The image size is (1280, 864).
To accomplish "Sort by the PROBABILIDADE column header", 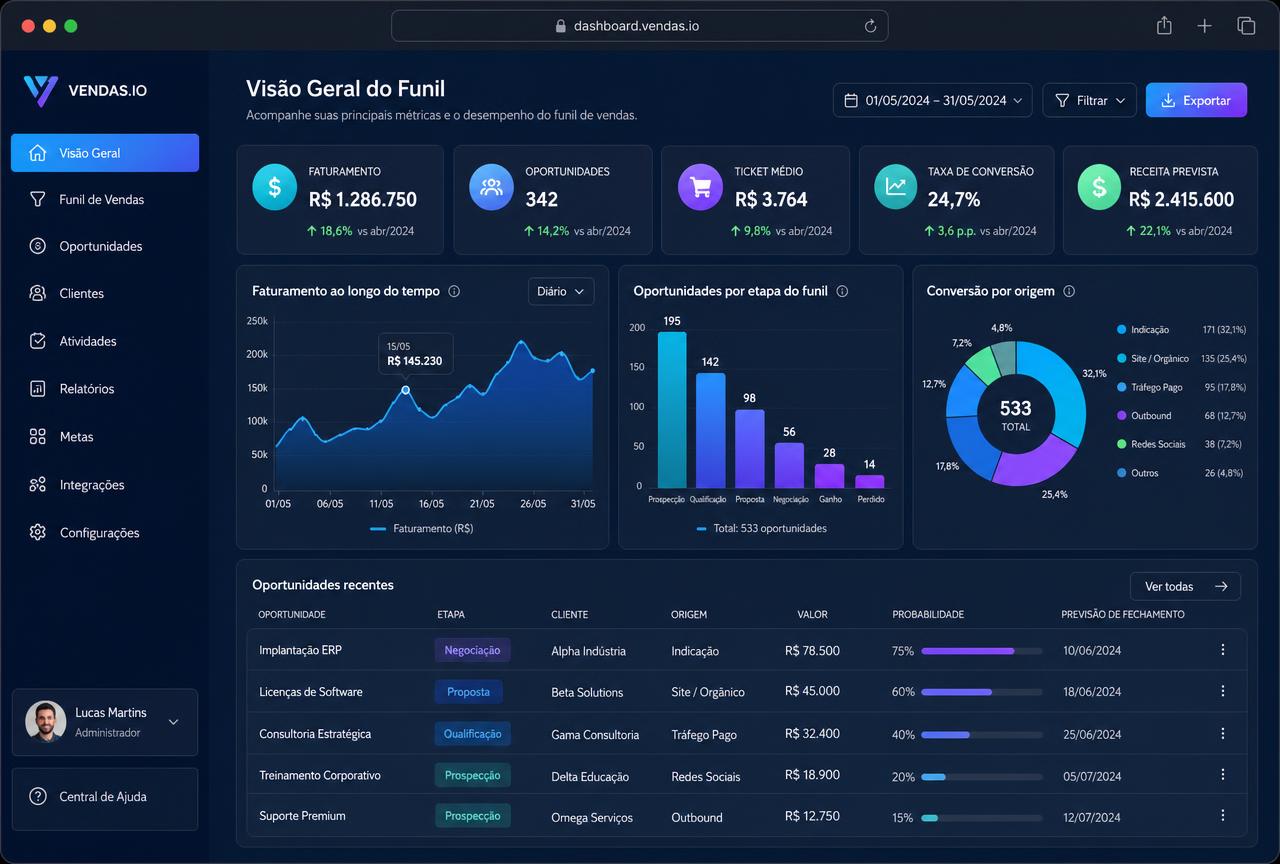I will tap(928, 614).
